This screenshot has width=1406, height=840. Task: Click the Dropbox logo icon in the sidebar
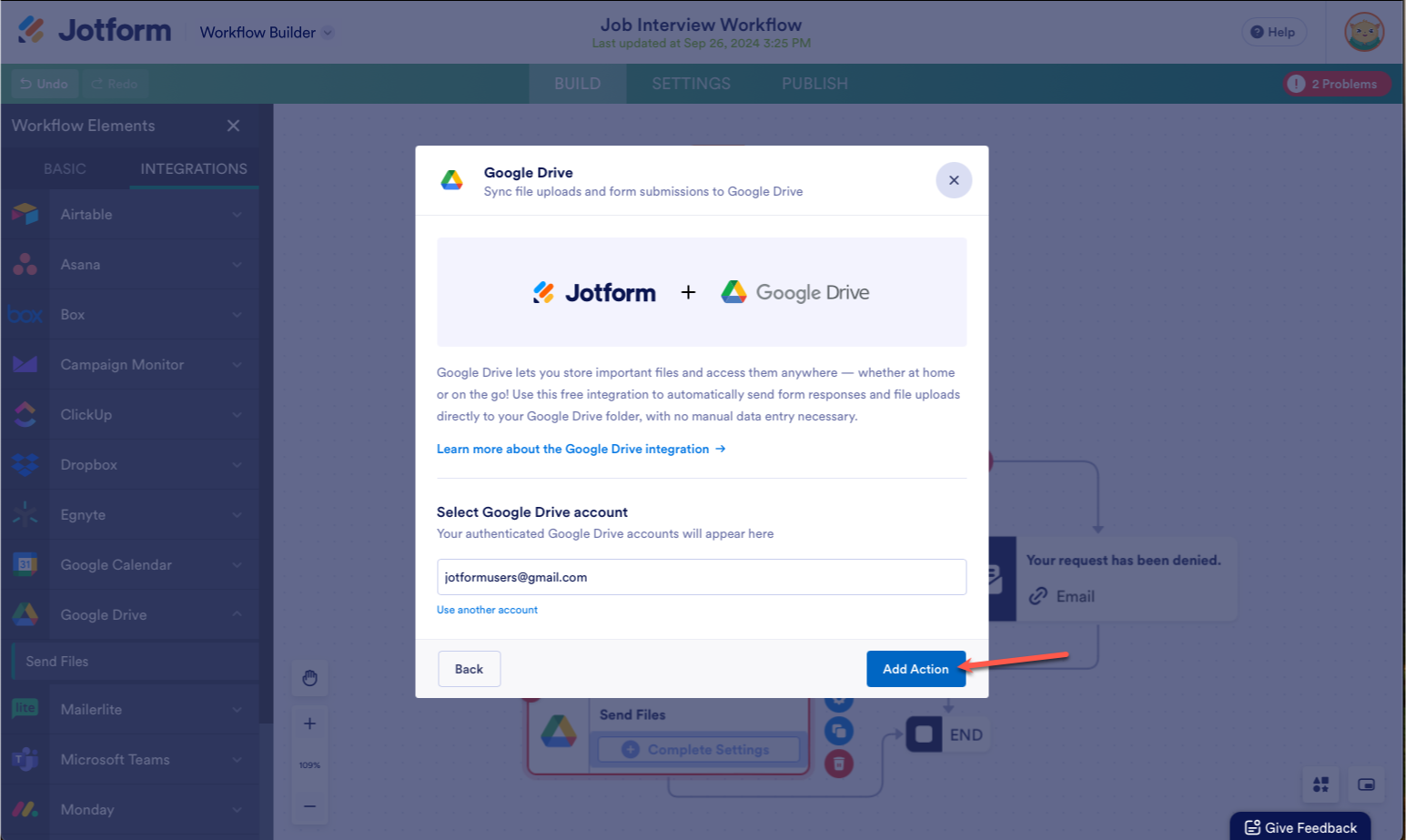25,465
